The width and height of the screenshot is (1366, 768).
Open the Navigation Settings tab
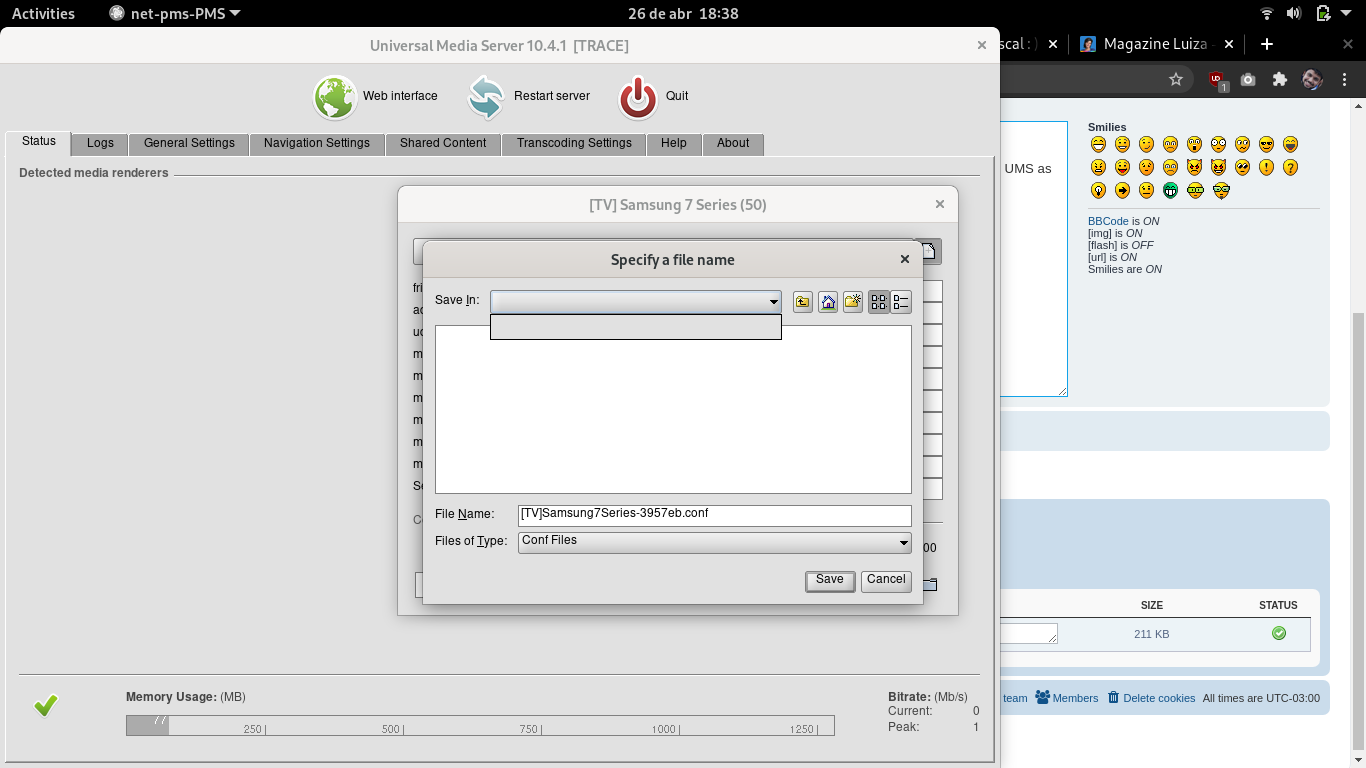(x=317, y=144)
